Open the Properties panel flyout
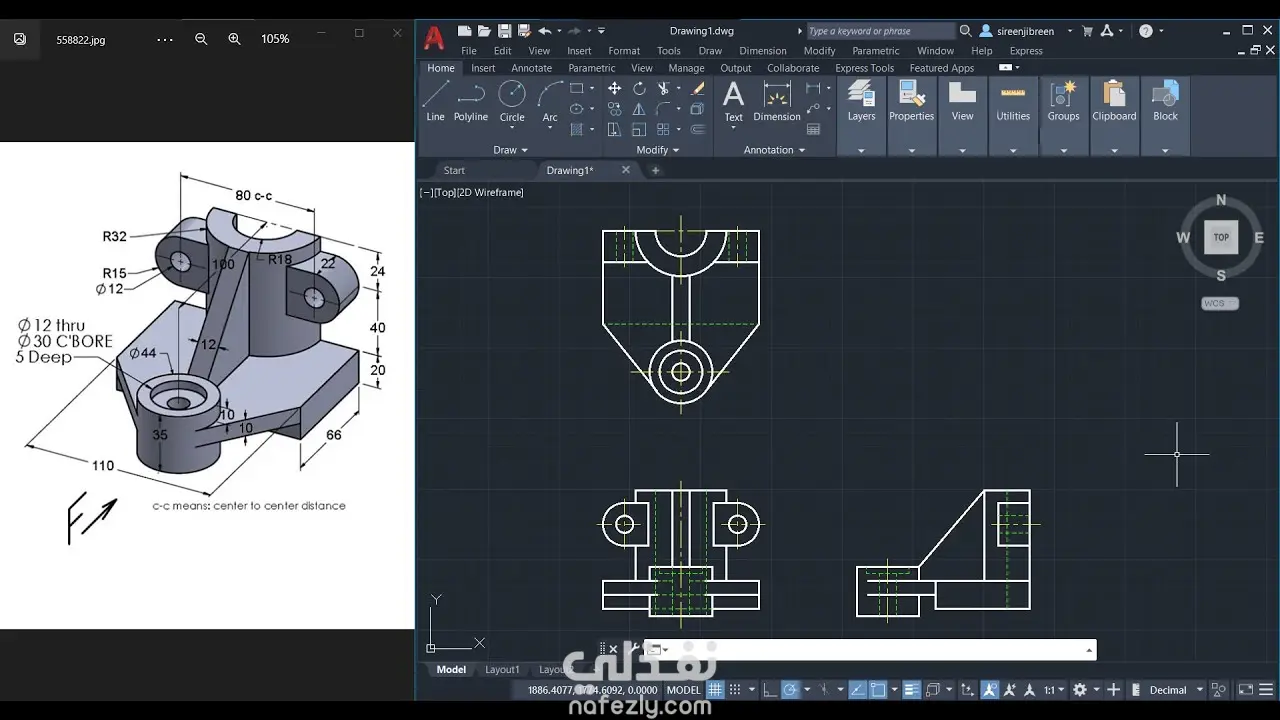Image resolution: width=1280 pixels, height=720 pixels. click(912, 150)
